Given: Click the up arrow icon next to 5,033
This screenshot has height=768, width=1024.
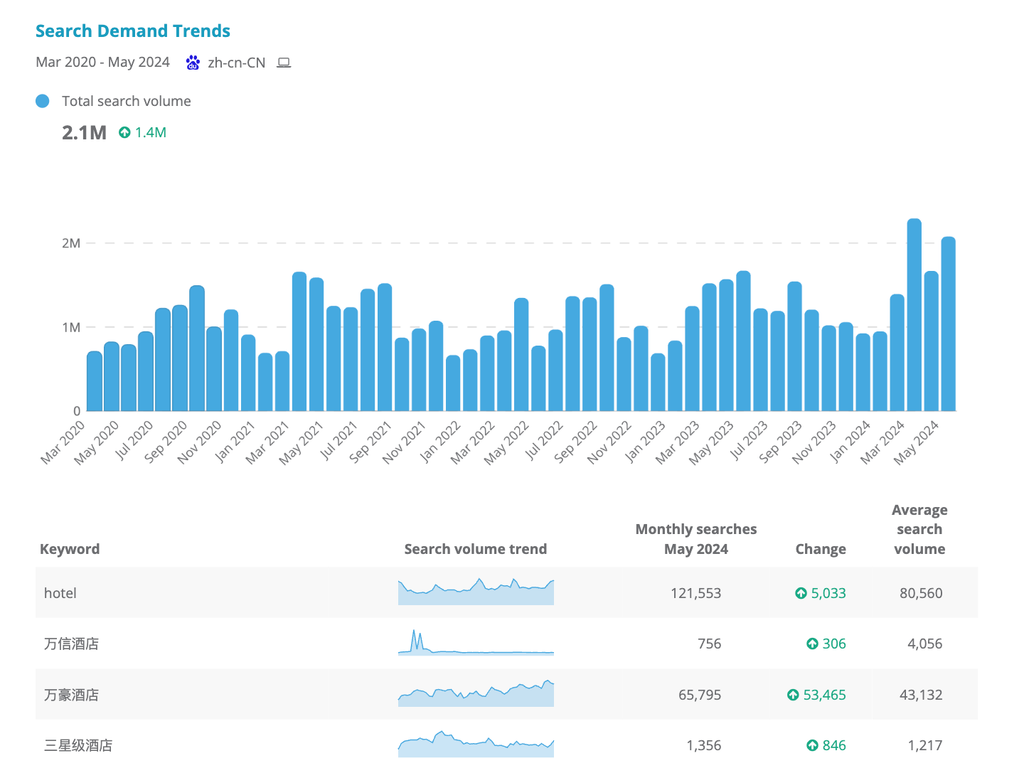Looking at the screenshot, I should (801, 593).
